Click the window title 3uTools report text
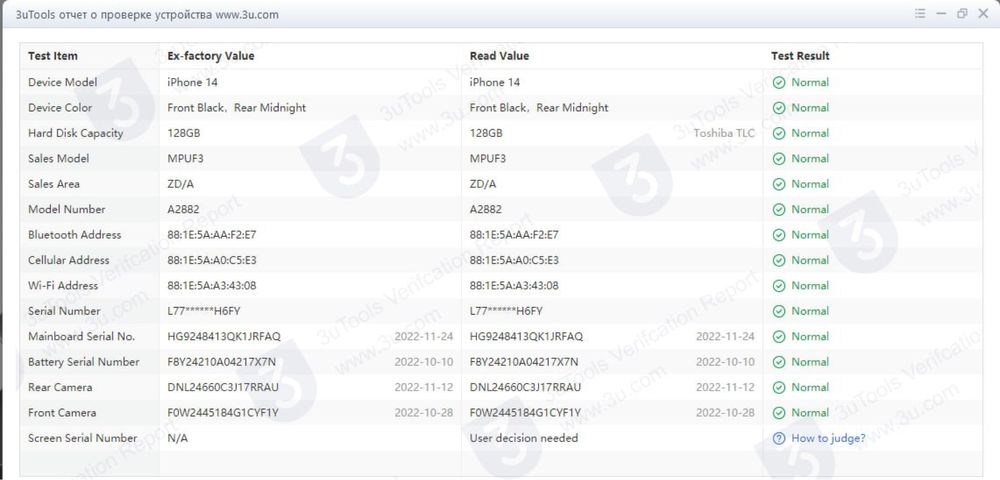This screenshot has width=1000, height=480. pos(147,14)
